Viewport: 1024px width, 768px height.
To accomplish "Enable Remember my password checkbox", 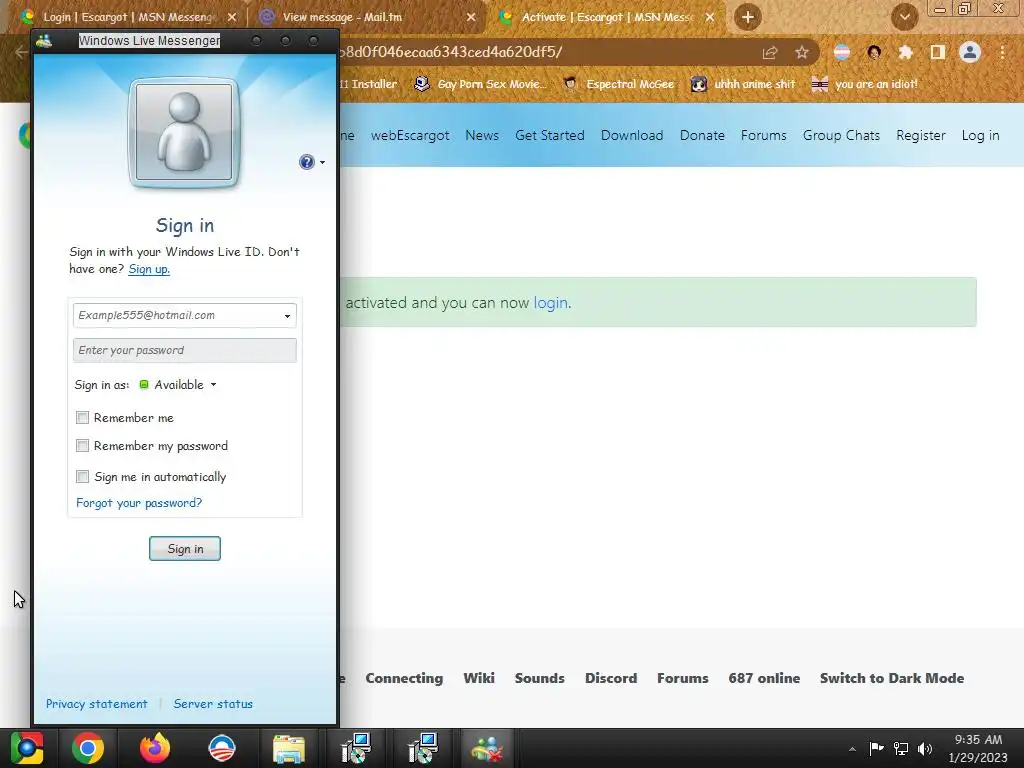I will [x=82, y=446].
